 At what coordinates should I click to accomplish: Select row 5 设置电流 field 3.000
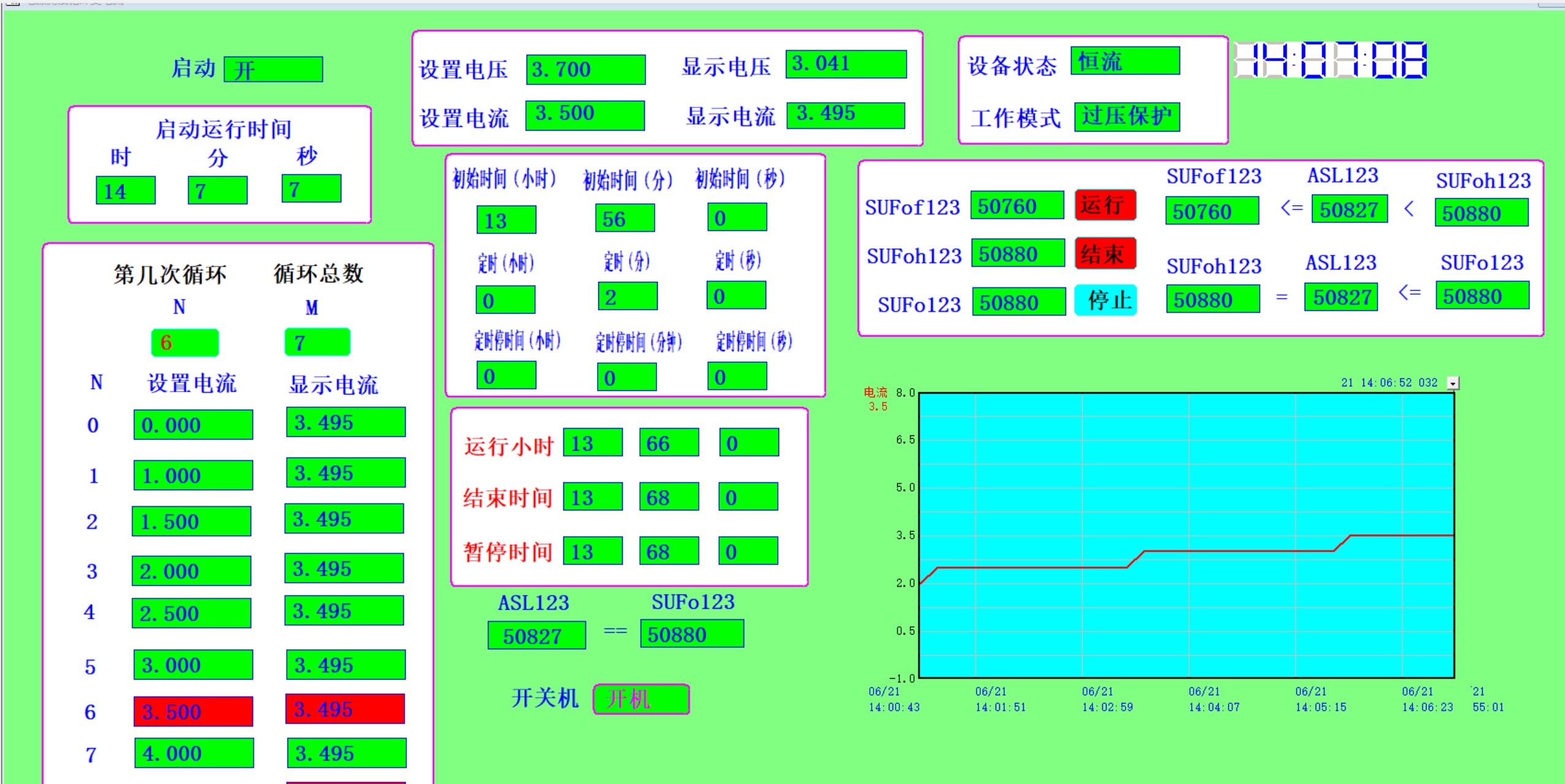coord(193,664)
